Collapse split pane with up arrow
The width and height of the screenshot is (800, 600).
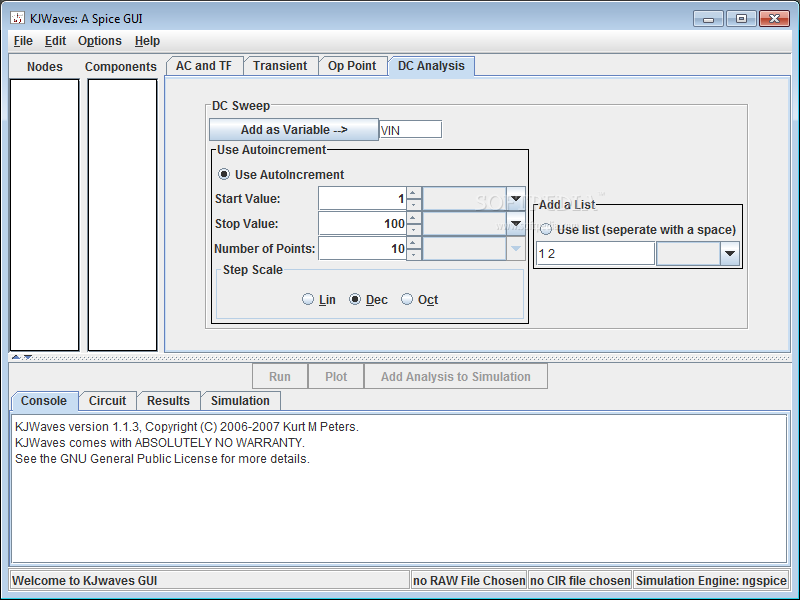[x=16, y=357]
